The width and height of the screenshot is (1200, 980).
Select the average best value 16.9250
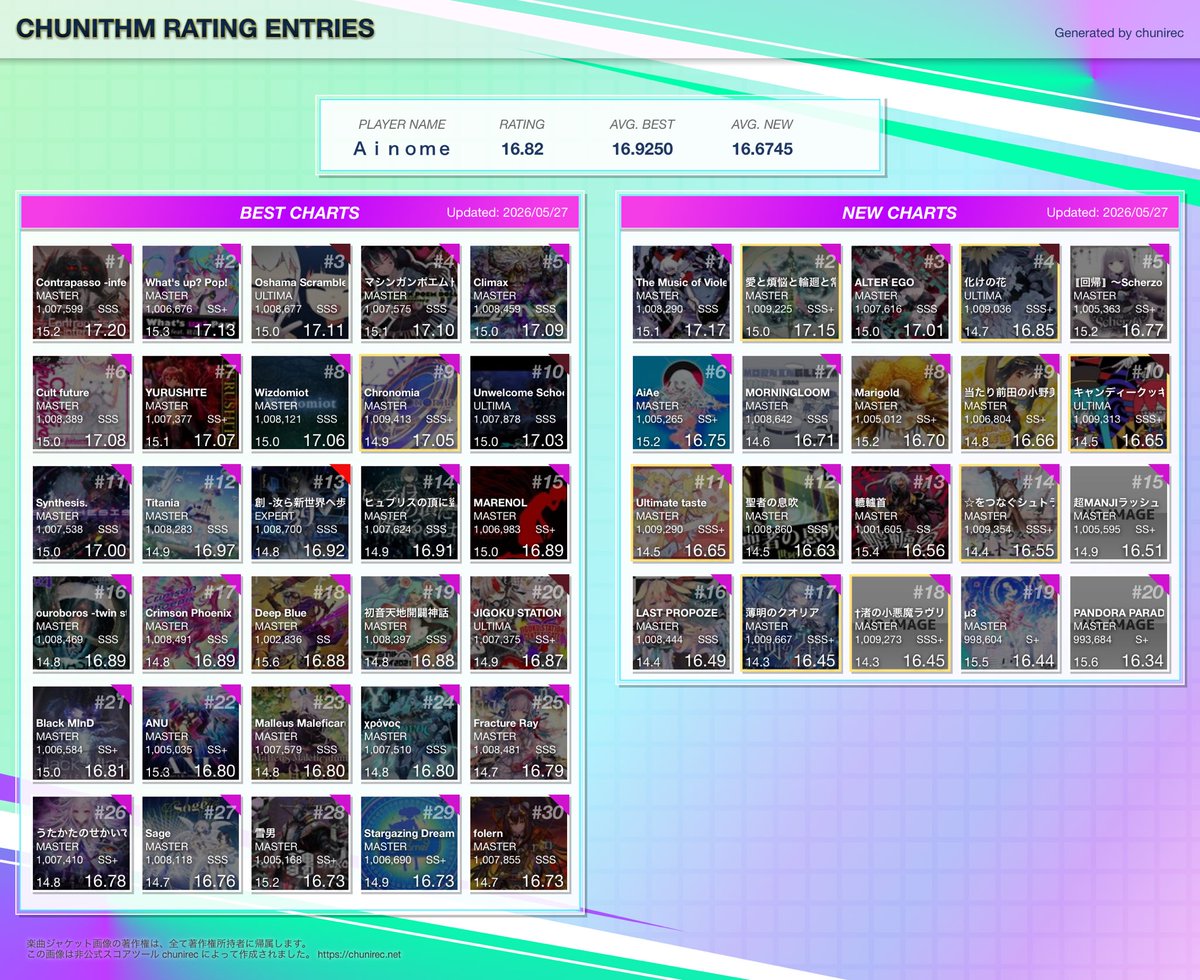[642, 149]
